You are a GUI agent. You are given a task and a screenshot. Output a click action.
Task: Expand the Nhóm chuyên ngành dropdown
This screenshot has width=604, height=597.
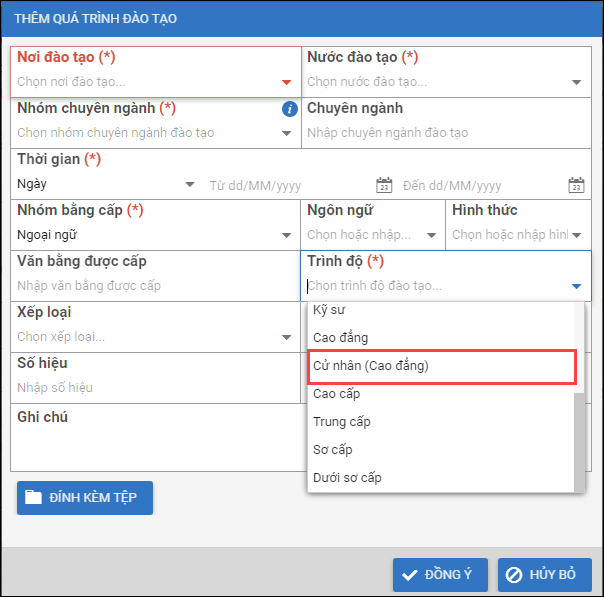click(x=287, y=133)
